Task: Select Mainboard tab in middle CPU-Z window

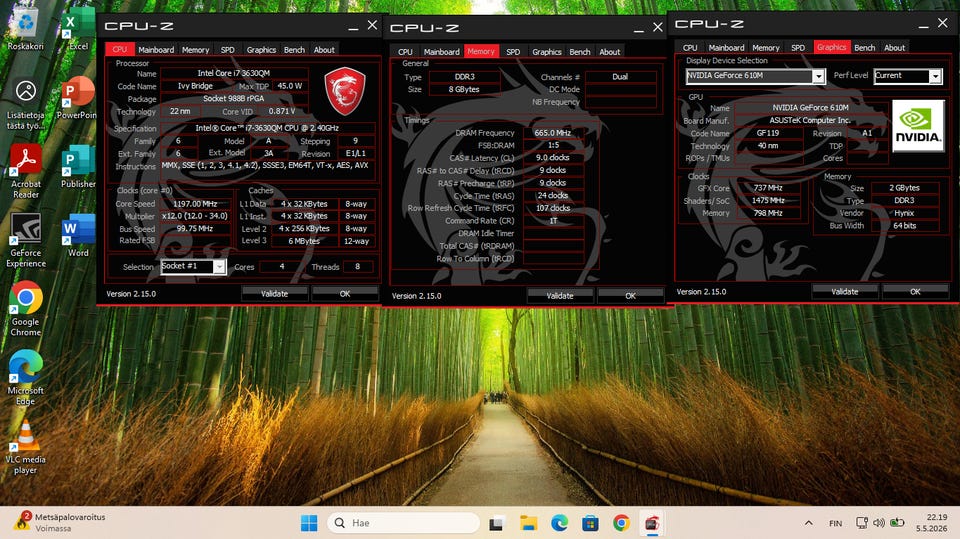Action: tap(441, 51)
